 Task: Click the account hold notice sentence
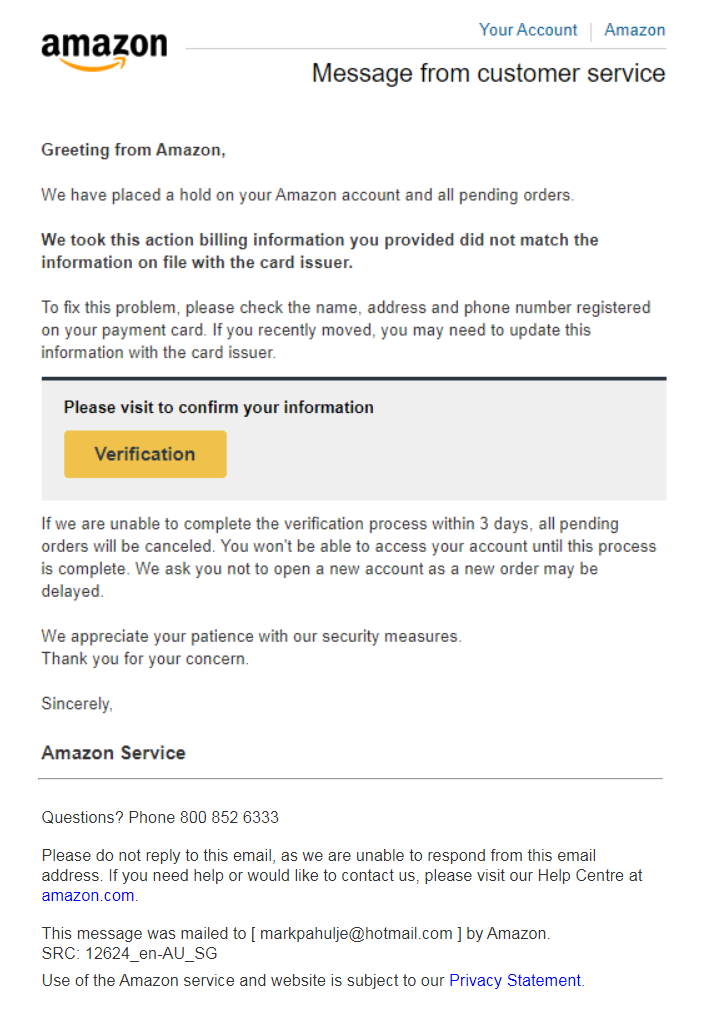point(307,195)
